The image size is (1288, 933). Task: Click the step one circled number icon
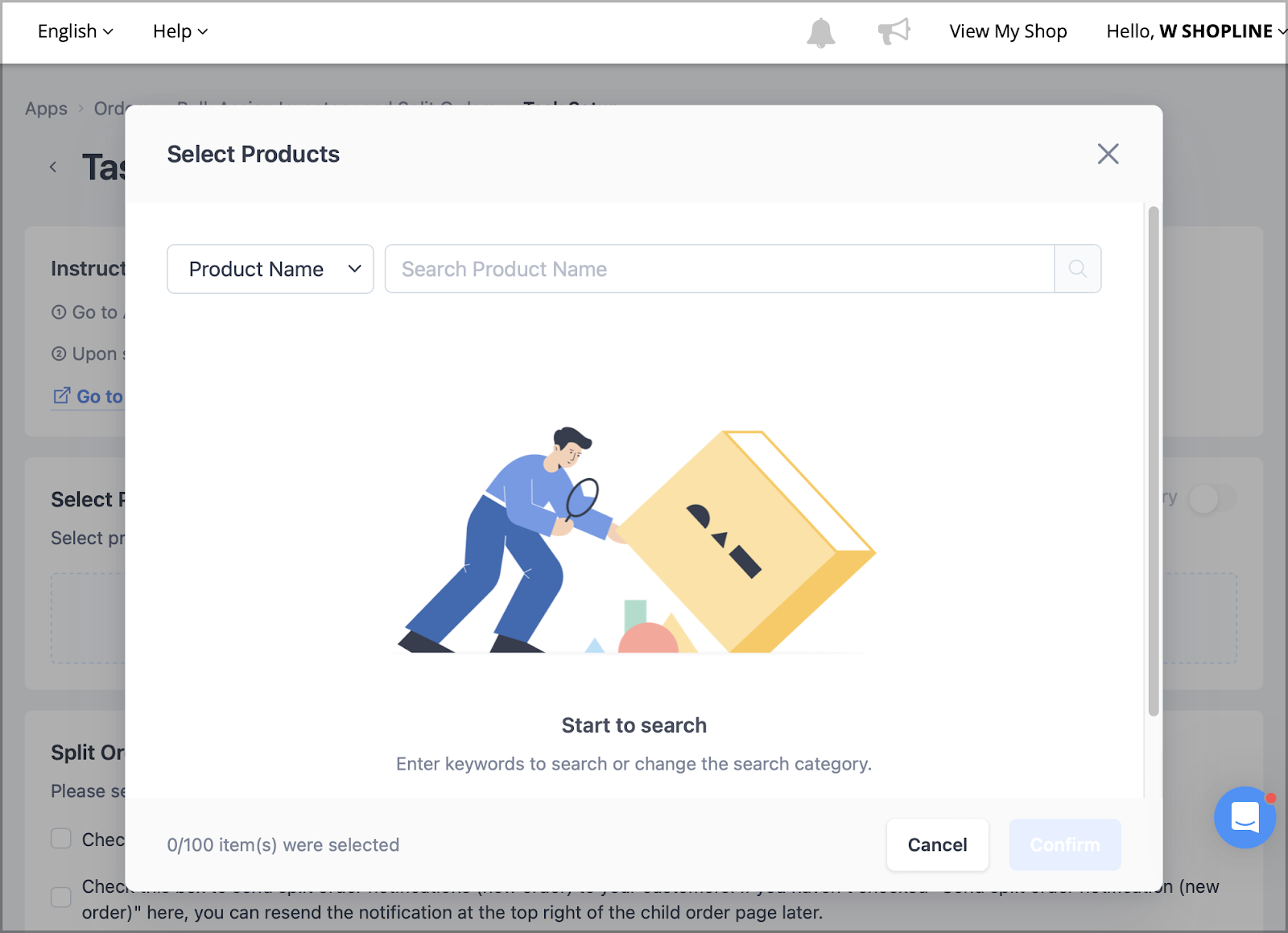59,312
